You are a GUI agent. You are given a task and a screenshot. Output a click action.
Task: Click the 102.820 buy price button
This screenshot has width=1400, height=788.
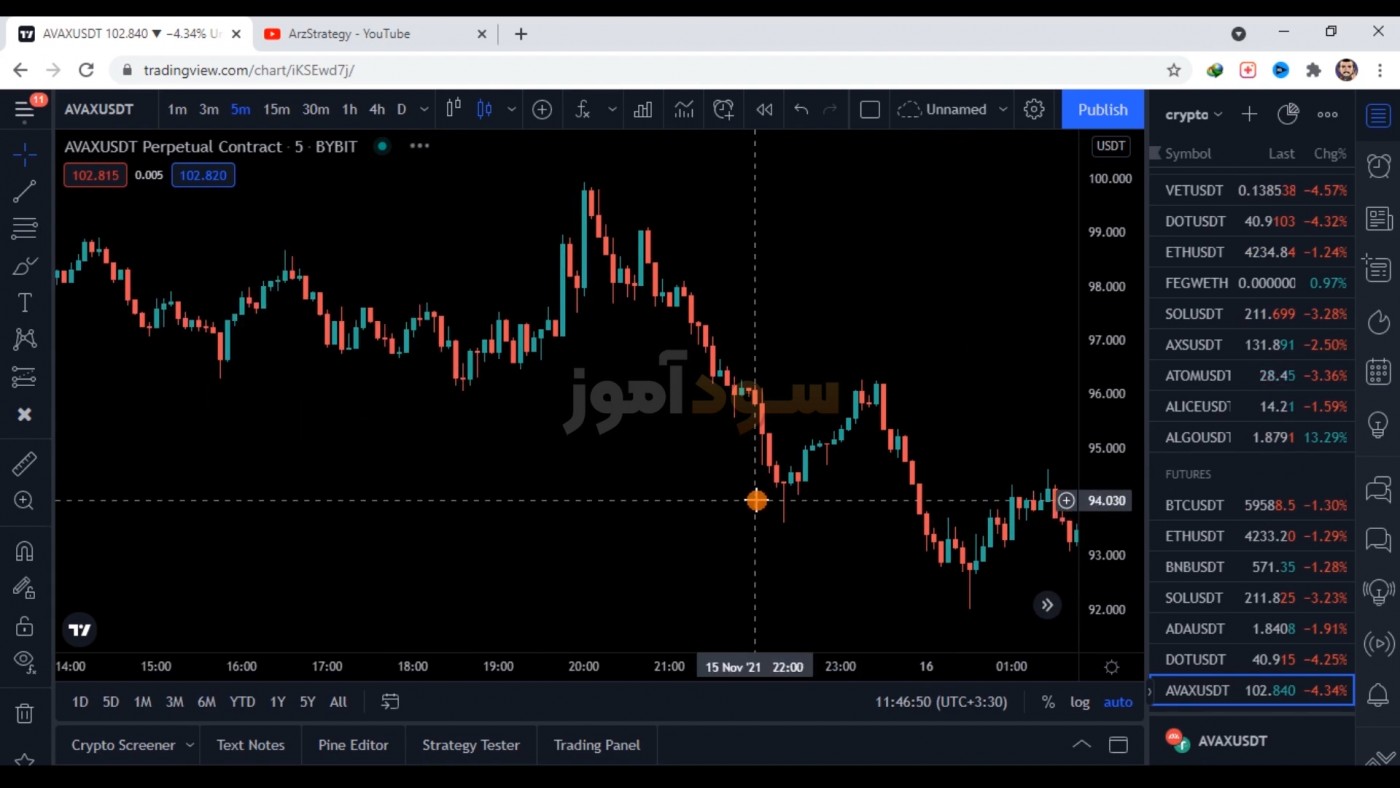[x=203, y=175]
